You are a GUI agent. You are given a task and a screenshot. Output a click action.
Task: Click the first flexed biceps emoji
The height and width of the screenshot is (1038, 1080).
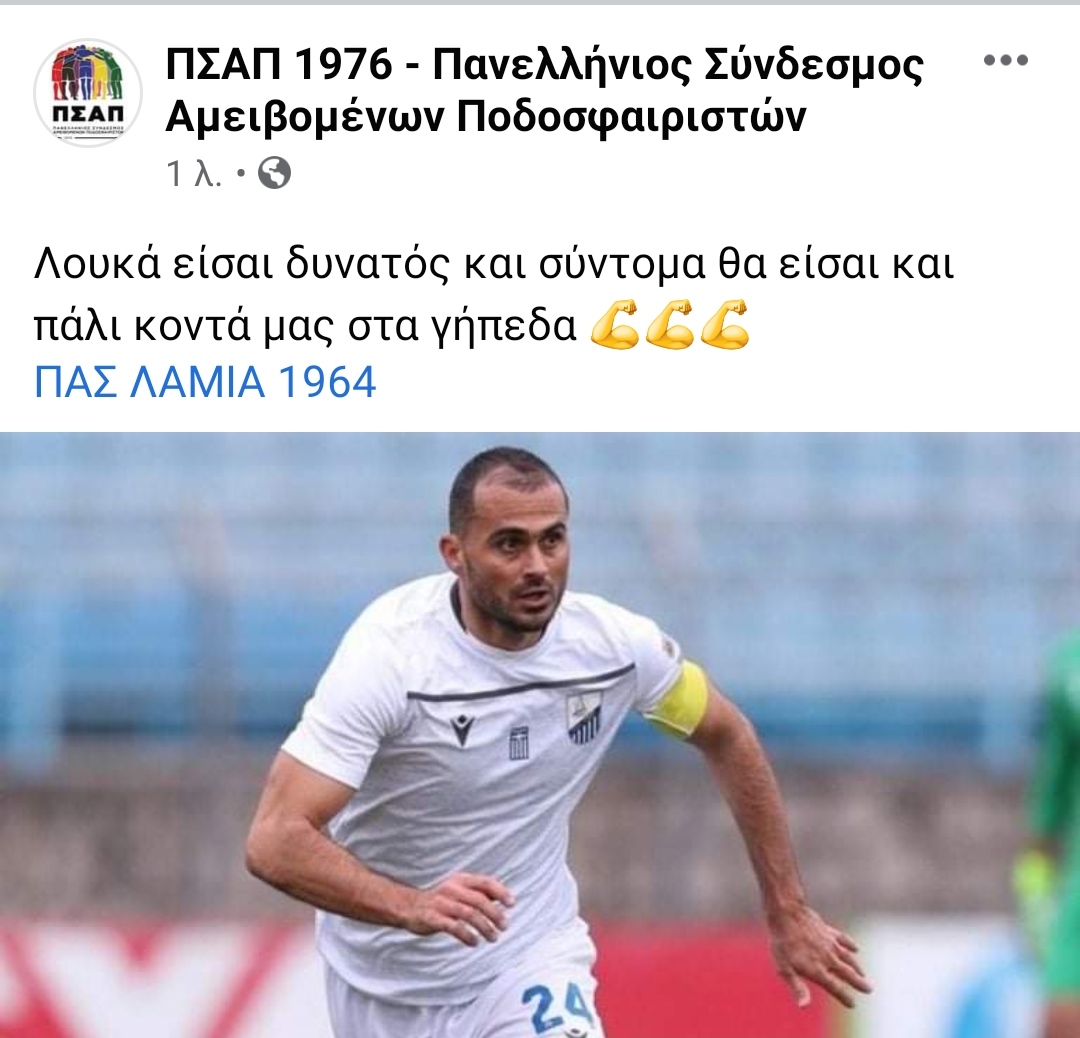(615, 324)
